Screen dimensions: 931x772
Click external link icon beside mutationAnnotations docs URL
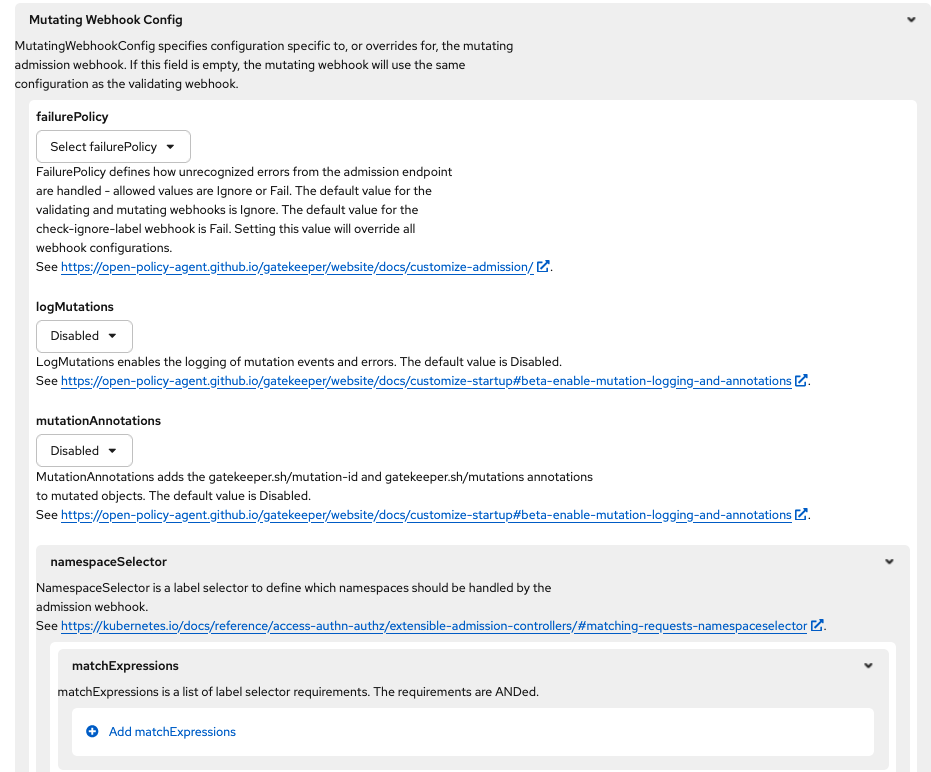tap(801, 515)
